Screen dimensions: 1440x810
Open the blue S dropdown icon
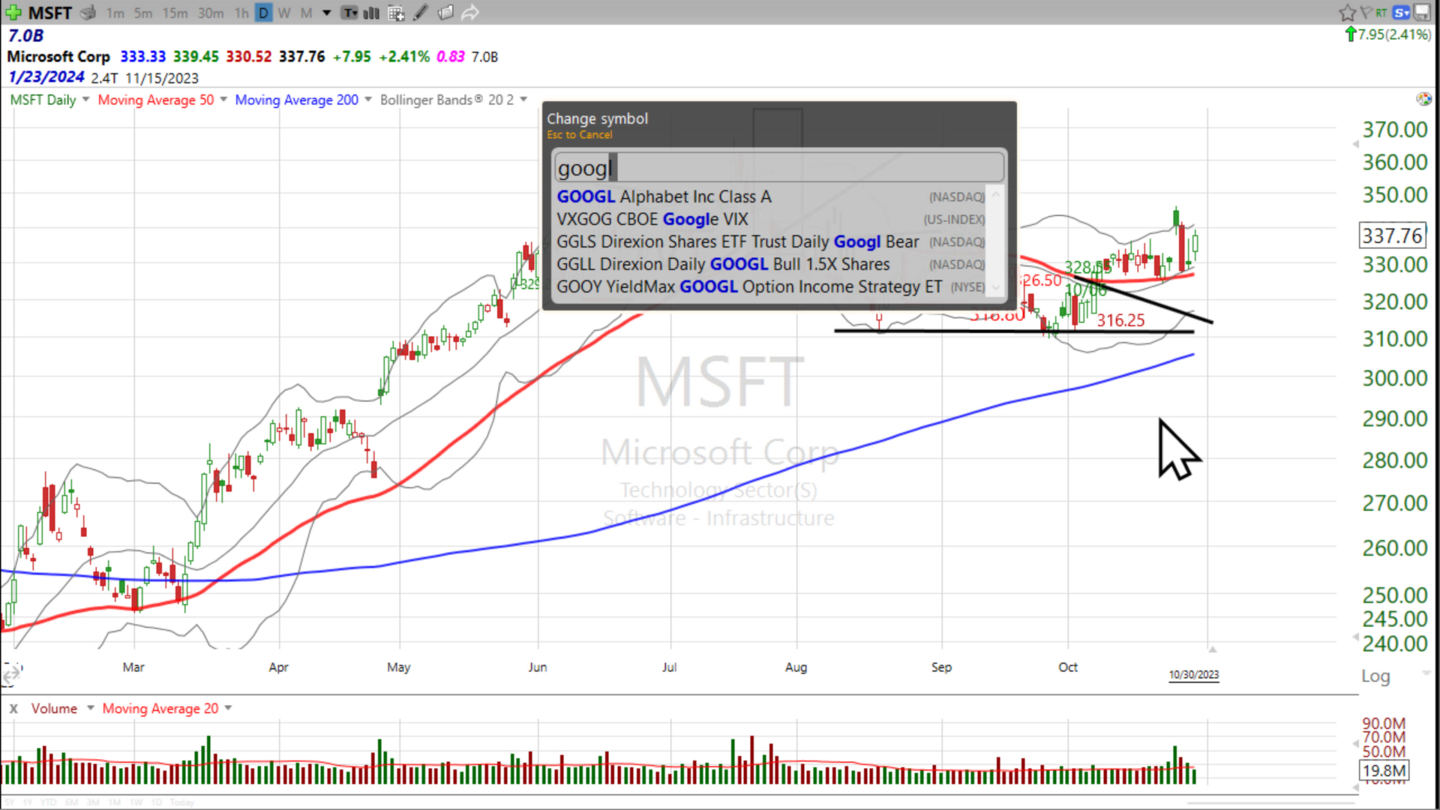(1401, 13)
